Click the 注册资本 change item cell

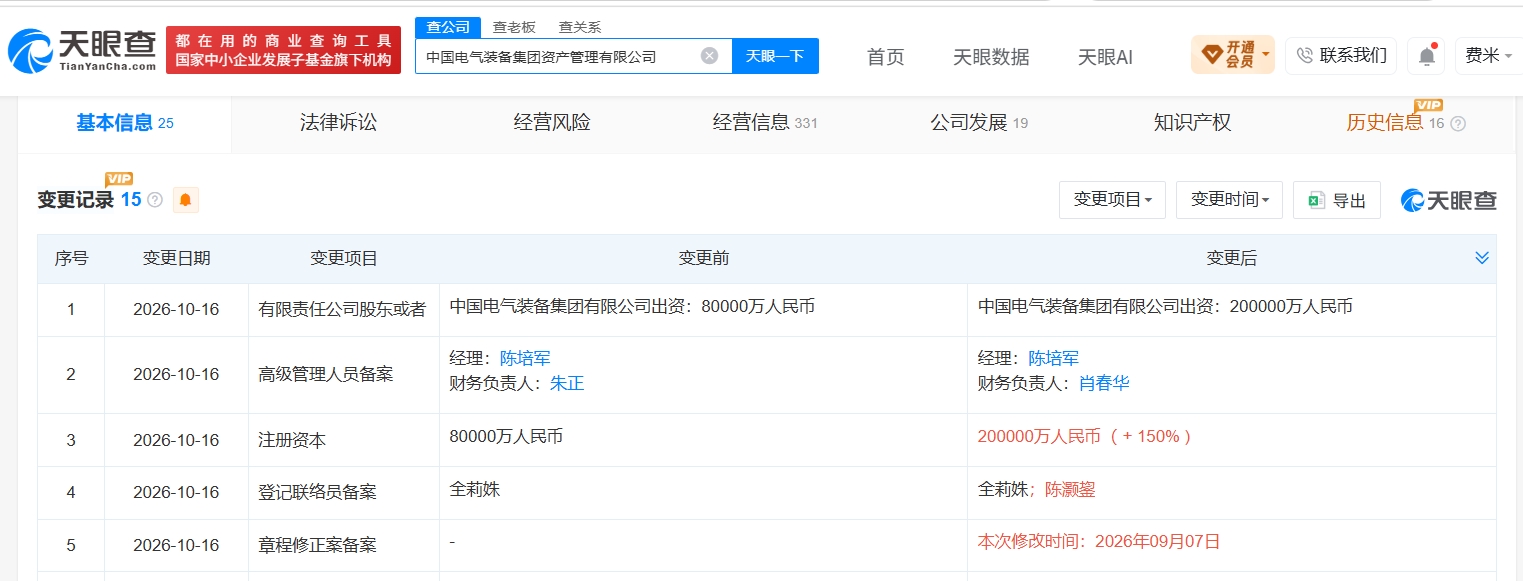click(x=344, y=440)
